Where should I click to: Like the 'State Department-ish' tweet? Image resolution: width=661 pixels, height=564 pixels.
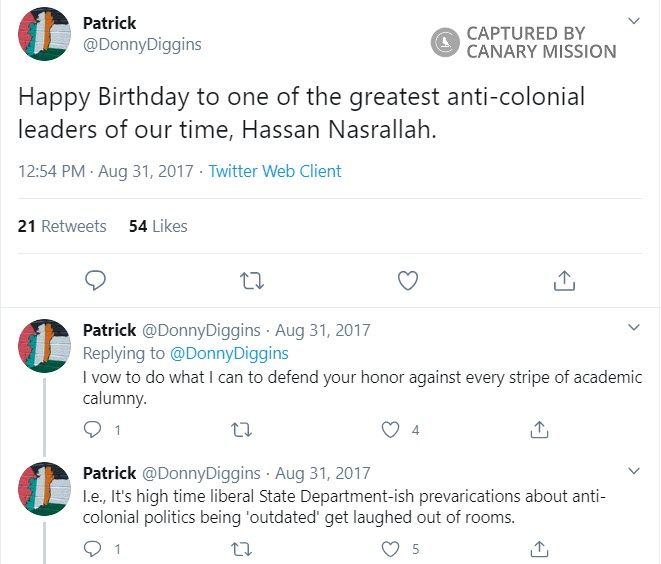click(x=391, y=549)
